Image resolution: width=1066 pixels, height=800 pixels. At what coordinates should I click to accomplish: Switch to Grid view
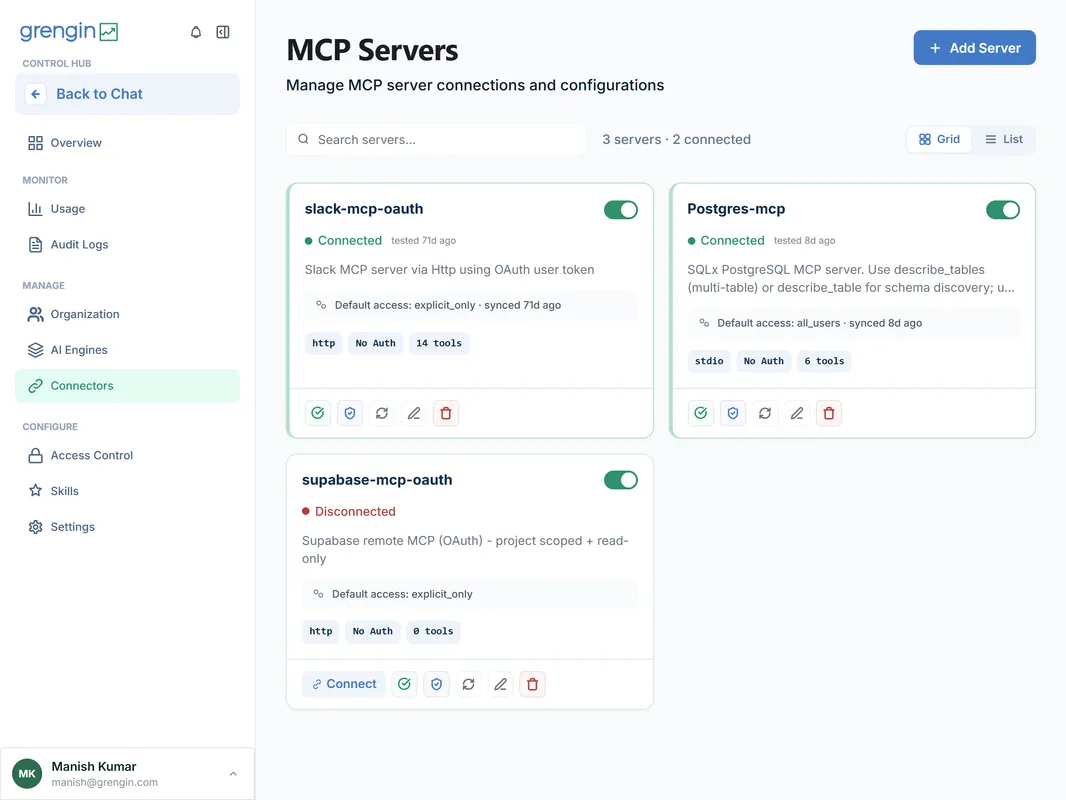pos(939,139)
